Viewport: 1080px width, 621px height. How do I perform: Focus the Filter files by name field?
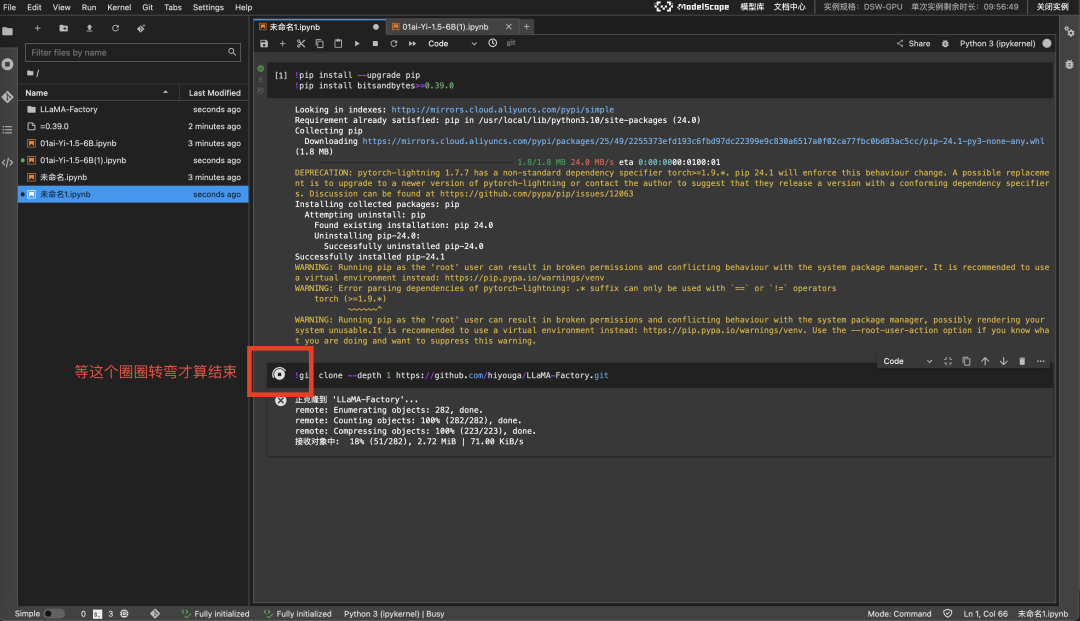pyautogui.click(x=132, y=52)
